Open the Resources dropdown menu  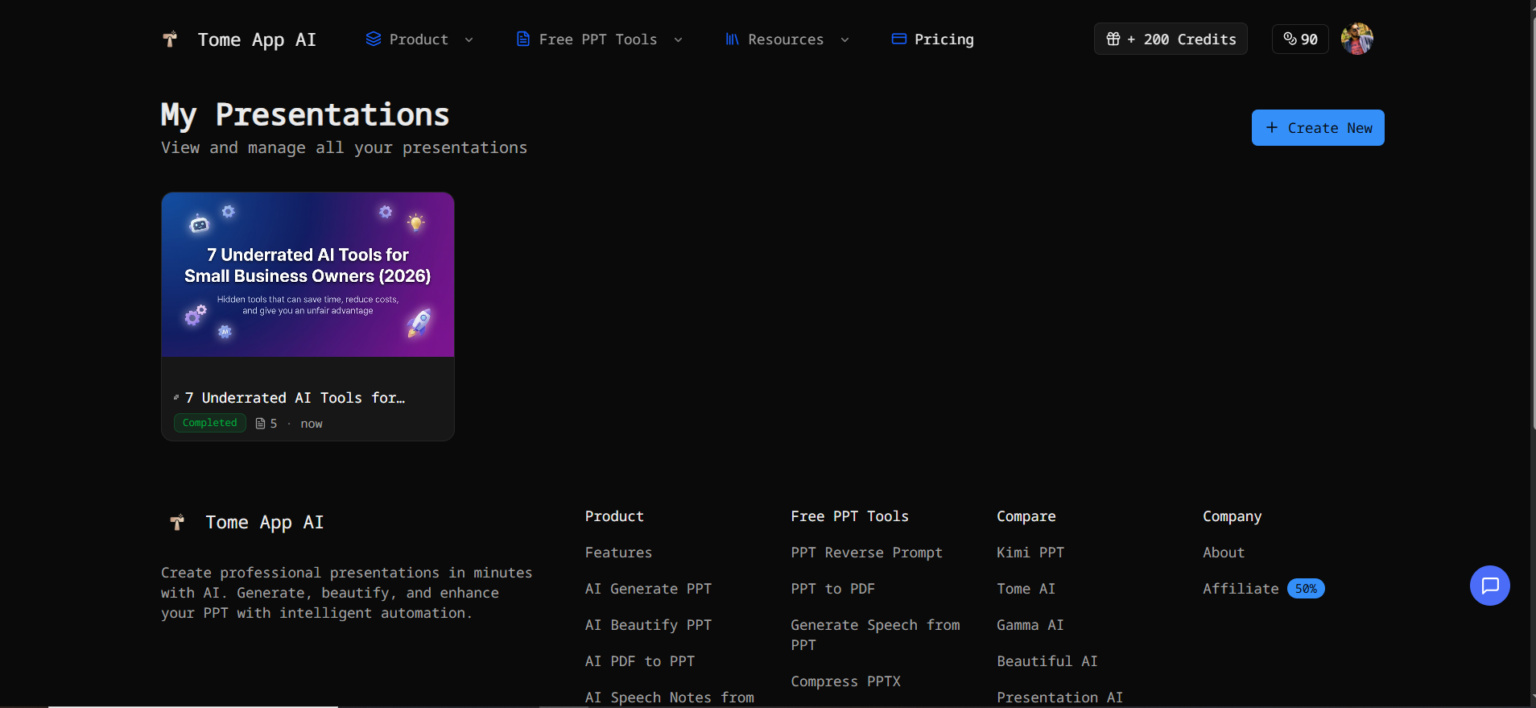[786, 39]
